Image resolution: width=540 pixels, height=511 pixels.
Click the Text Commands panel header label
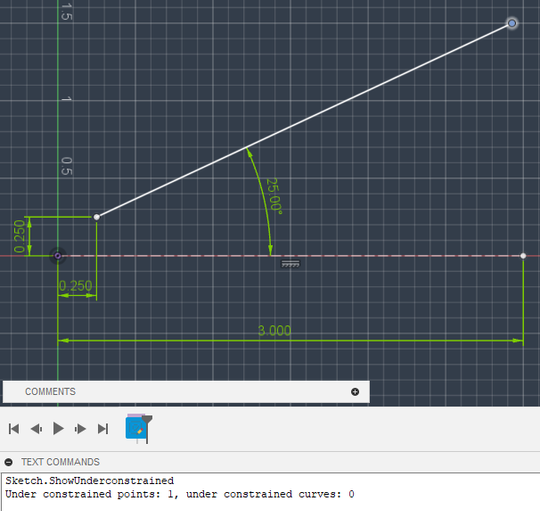(x=60, y=462)
